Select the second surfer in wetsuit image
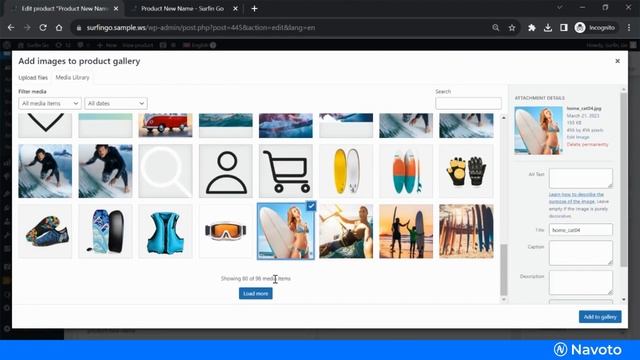The height and width of the screenshot is (360, 640). point(105,171)
